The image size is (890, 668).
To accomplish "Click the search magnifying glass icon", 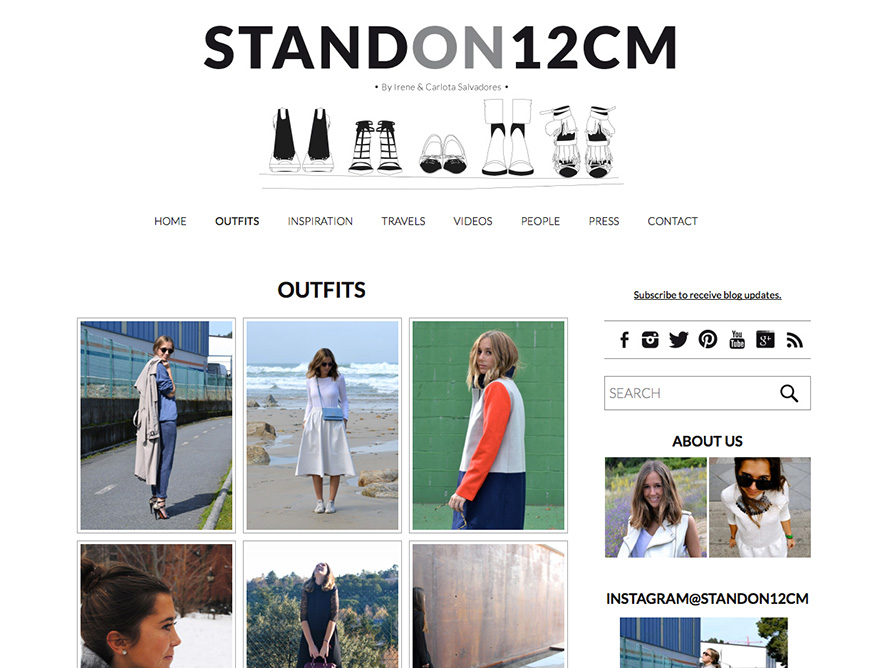I will tap(789, 393).
